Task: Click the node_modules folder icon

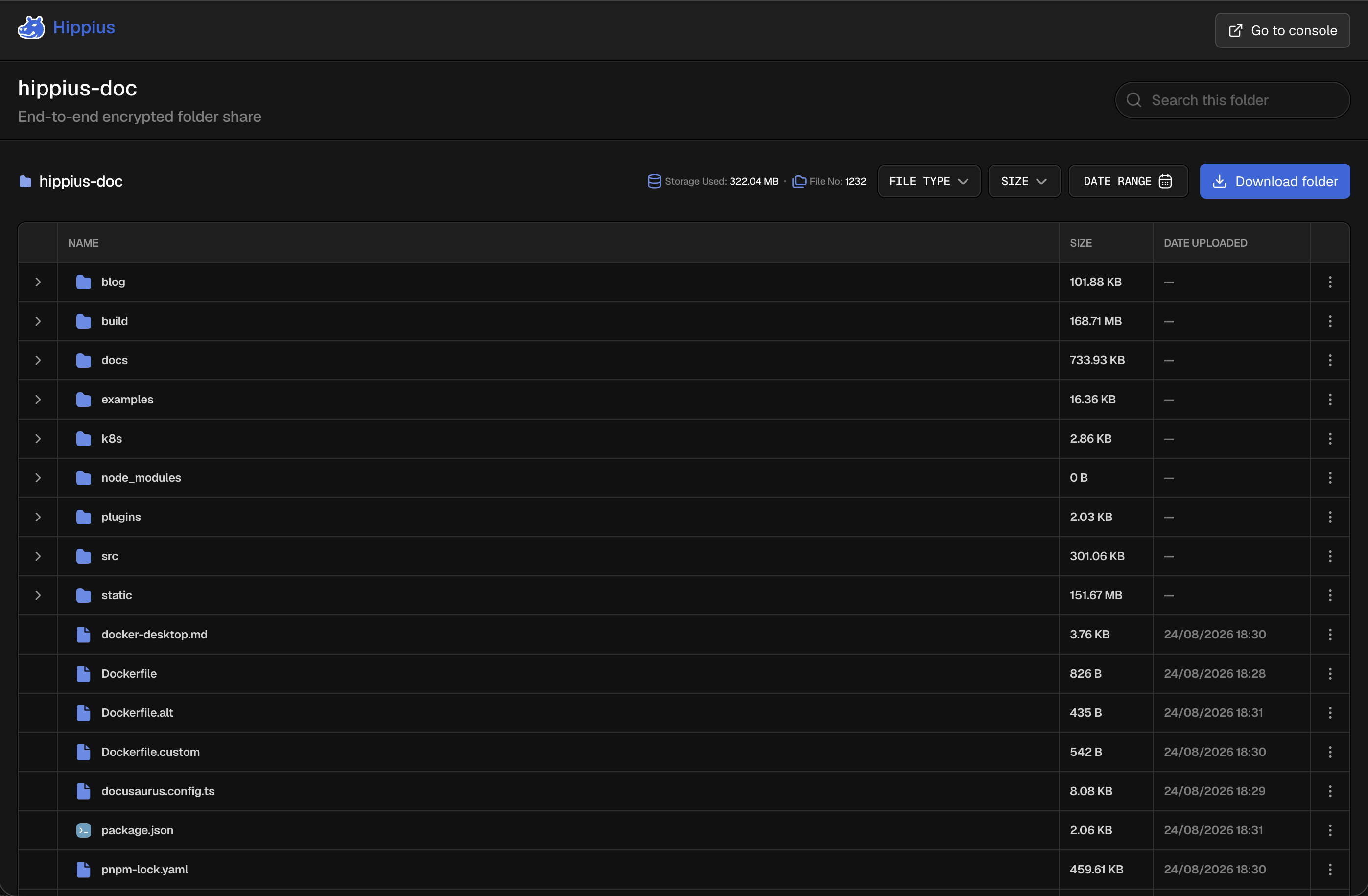Action: pos(84,477)
